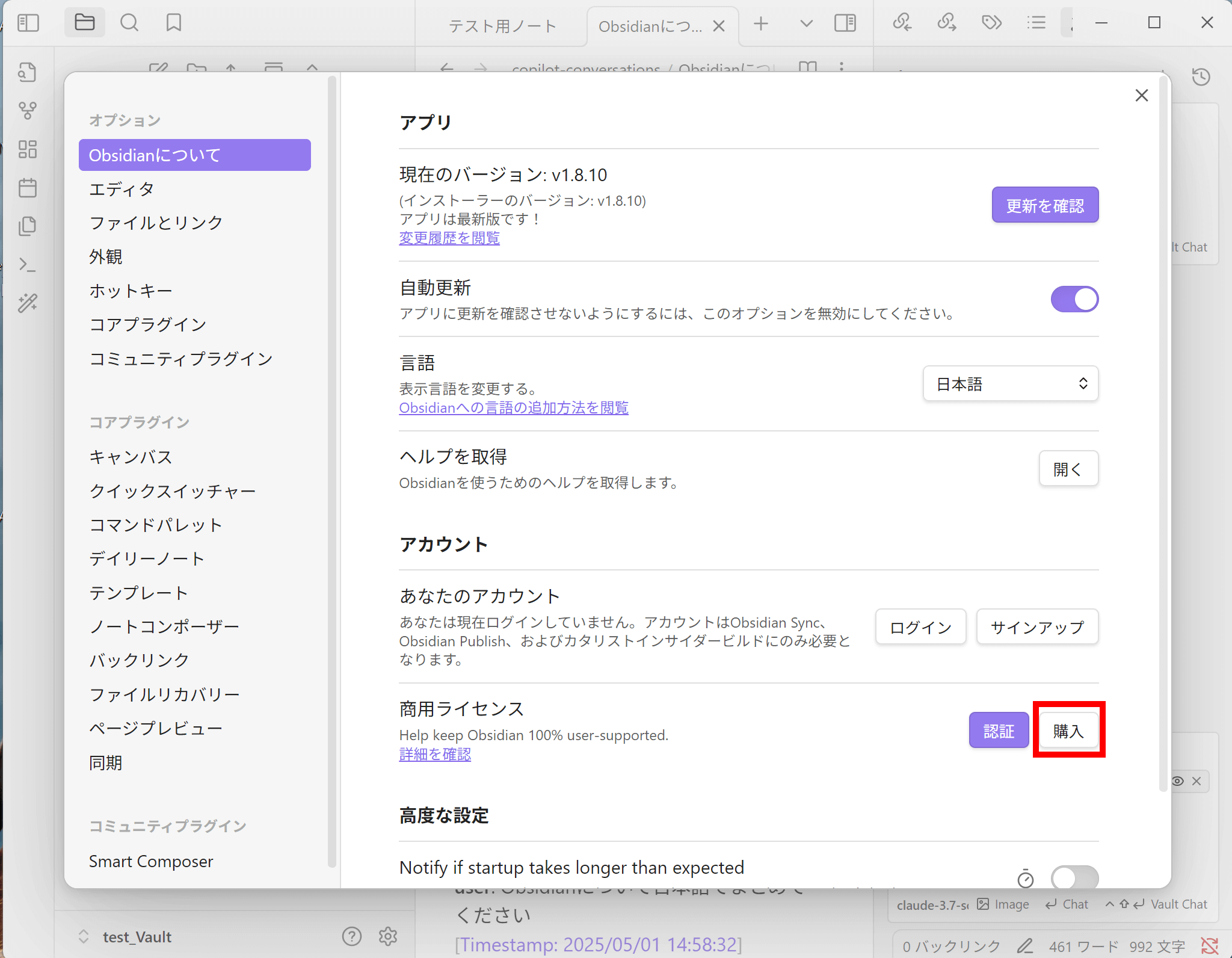The image size is (1232, 958).
Task: Open 外観 settings section
Action: click(195, 257)
